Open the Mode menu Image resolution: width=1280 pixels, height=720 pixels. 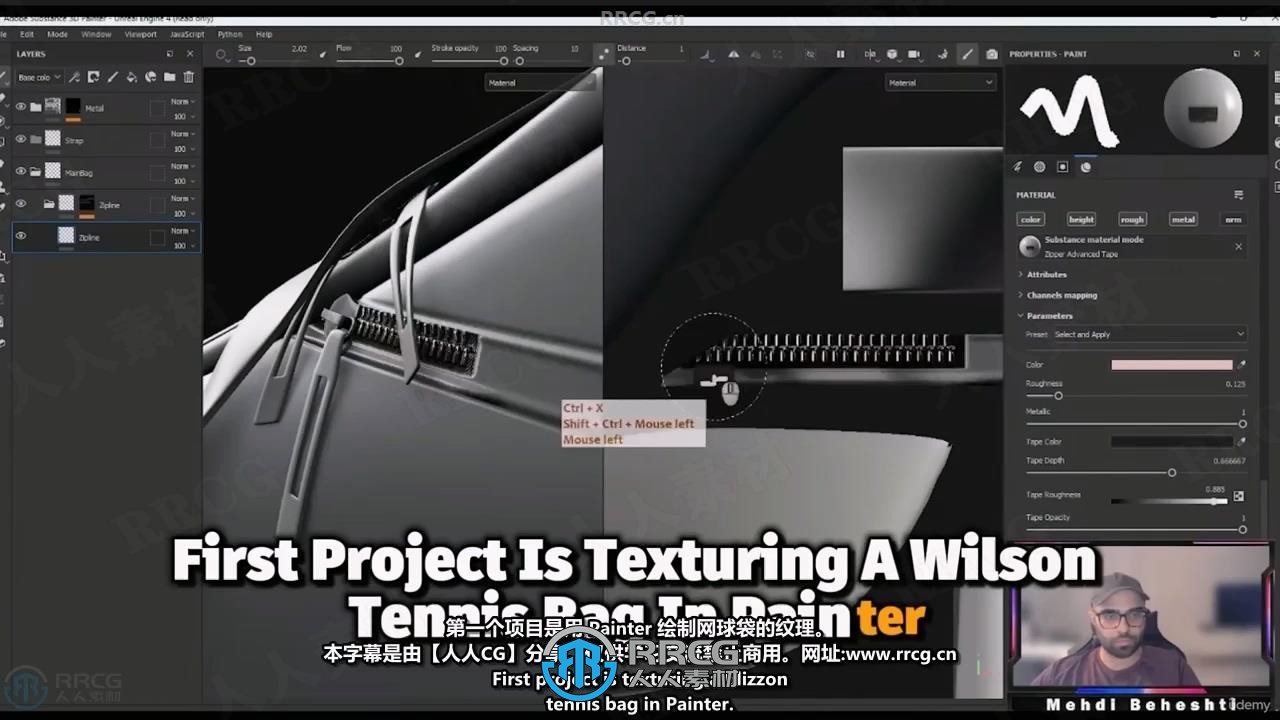pyautogui.click(x=58, y=34)
